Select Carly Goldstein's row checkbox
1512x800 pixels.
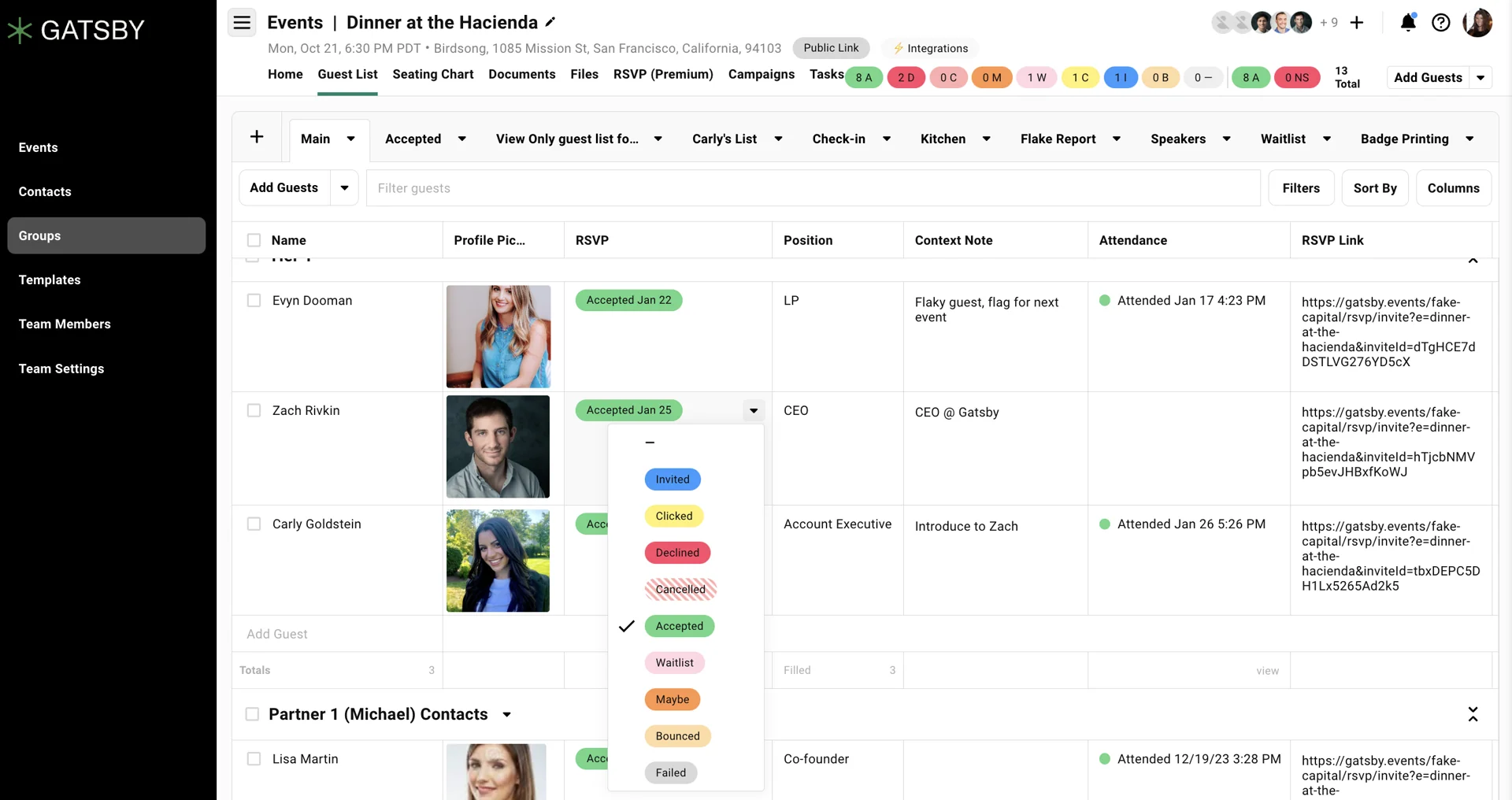coord(254,524)
